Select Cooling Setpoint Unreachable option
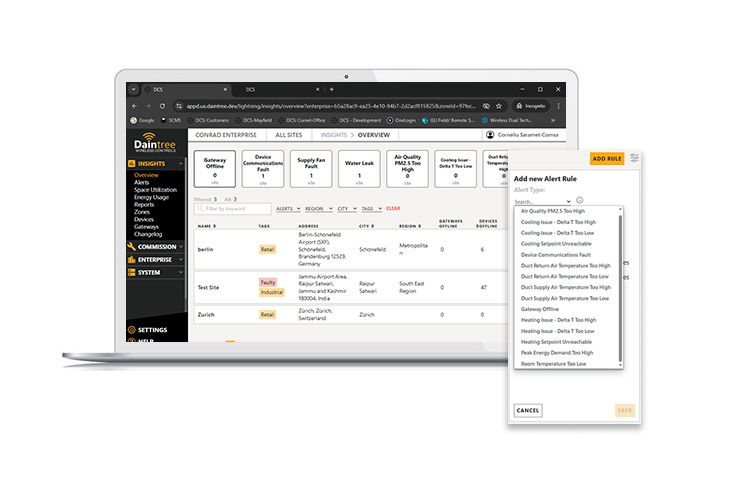750x500 pixels. pos(556,244)
